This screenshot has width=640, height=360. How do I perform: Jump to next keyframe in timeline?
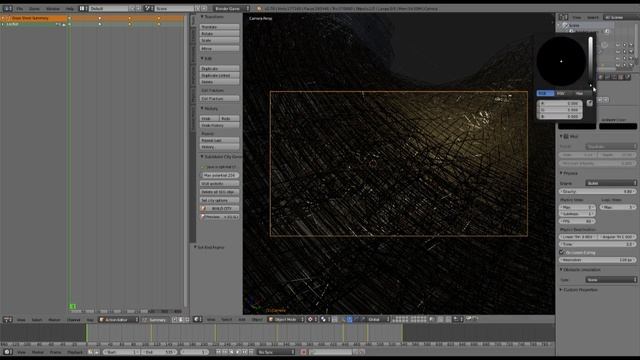pos(244,352)
